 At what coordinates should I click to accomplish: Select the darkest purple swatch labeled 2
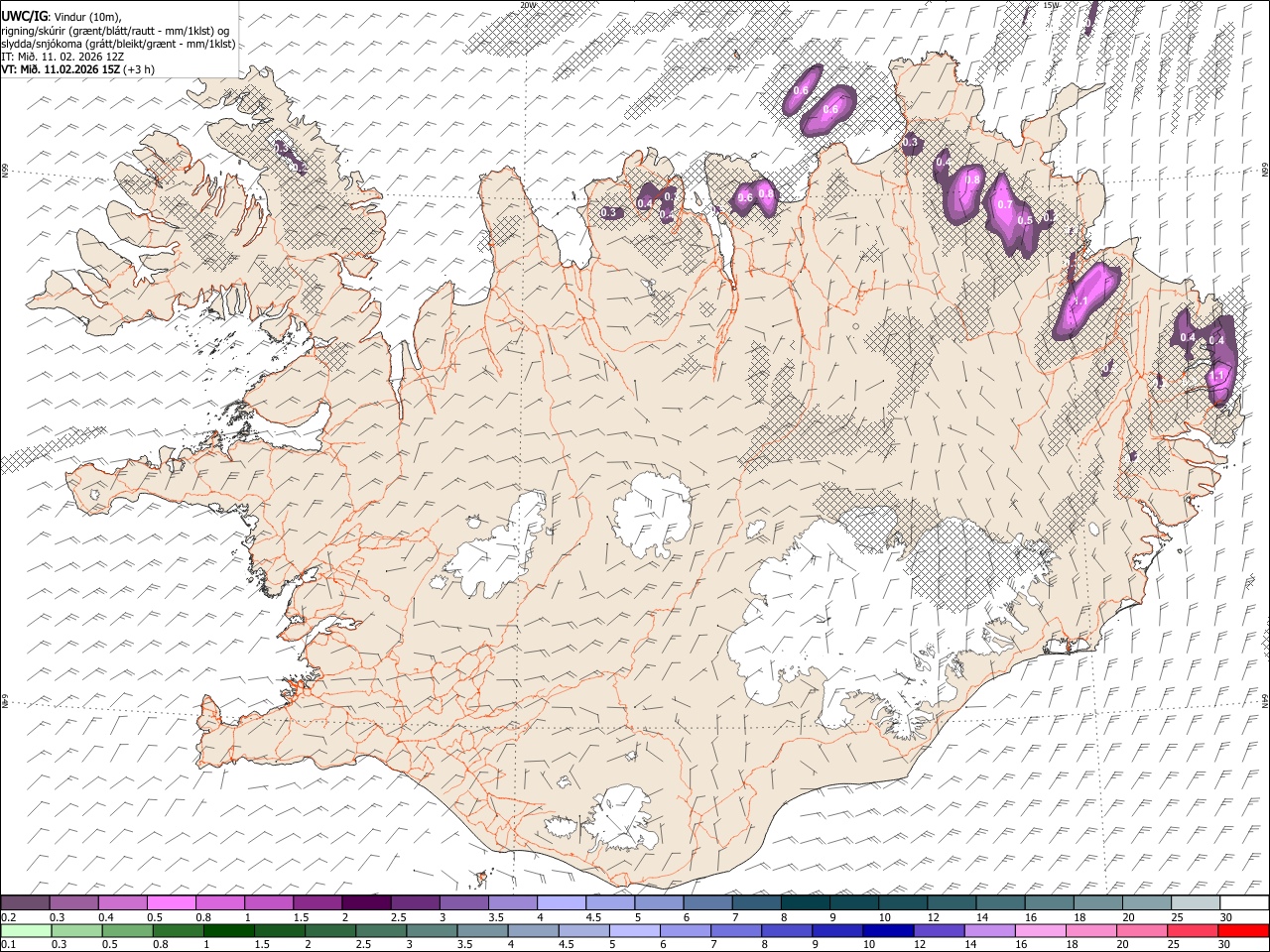coord(366,902)
